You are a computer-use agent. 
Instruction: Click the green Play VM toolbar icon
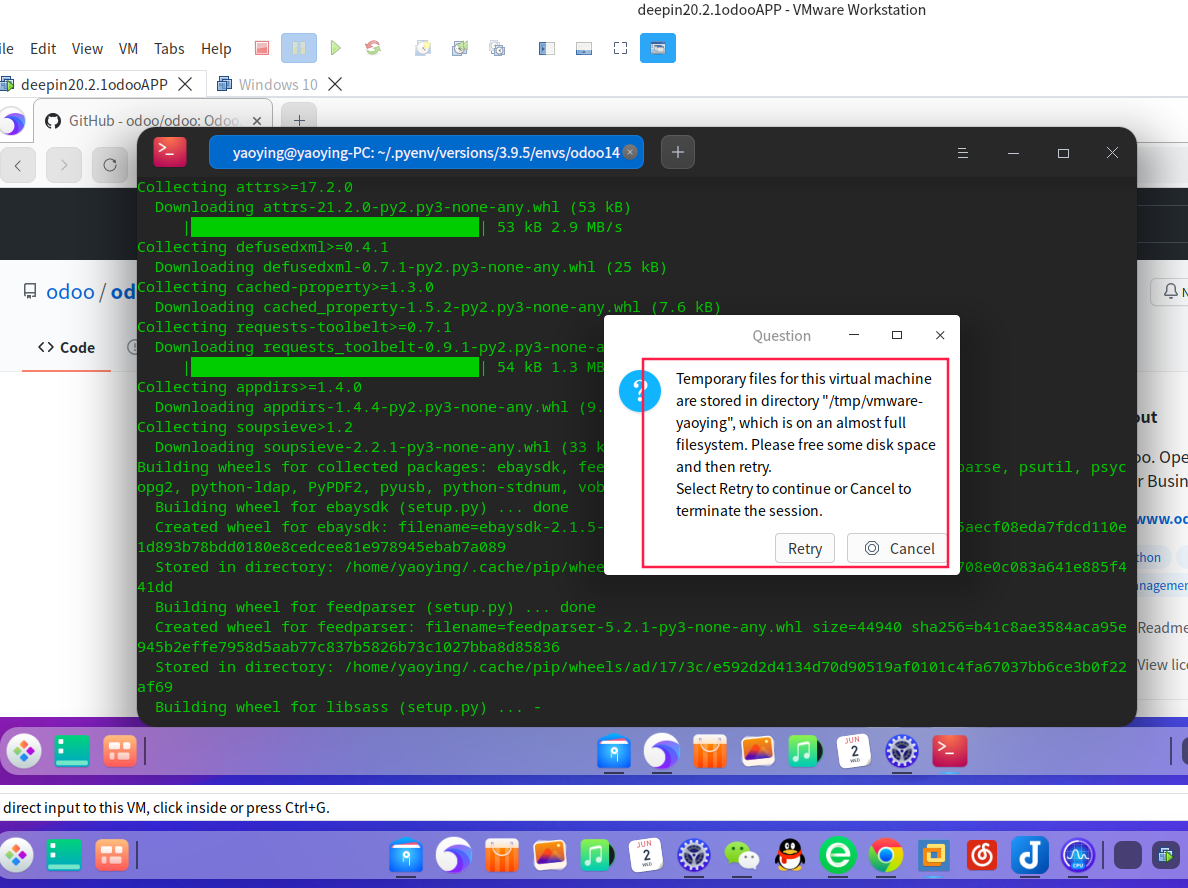336,48
